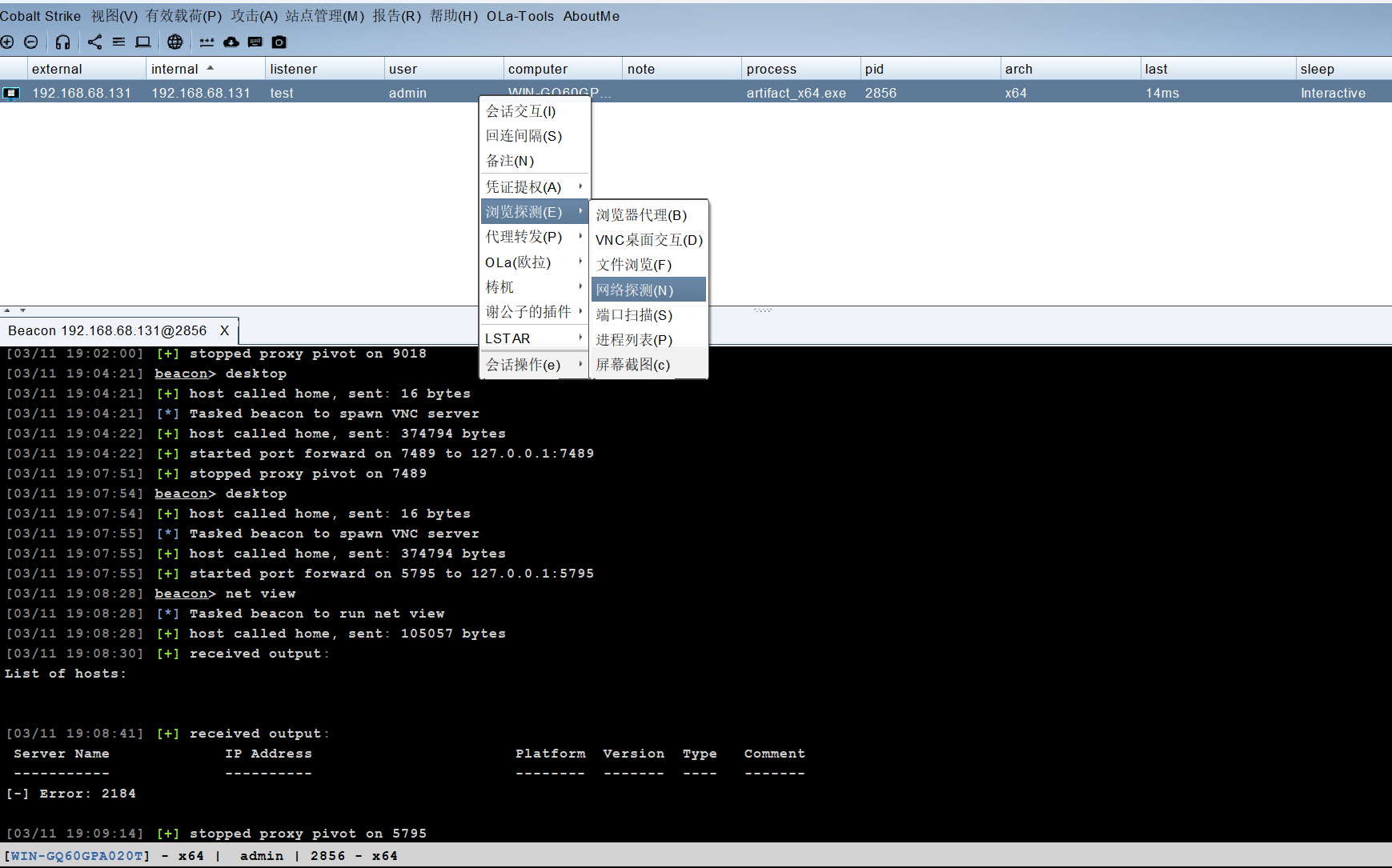Expand the 凭证提权(A) submenu
This screenshot has width=1392, height=868.
coord(535,187)
